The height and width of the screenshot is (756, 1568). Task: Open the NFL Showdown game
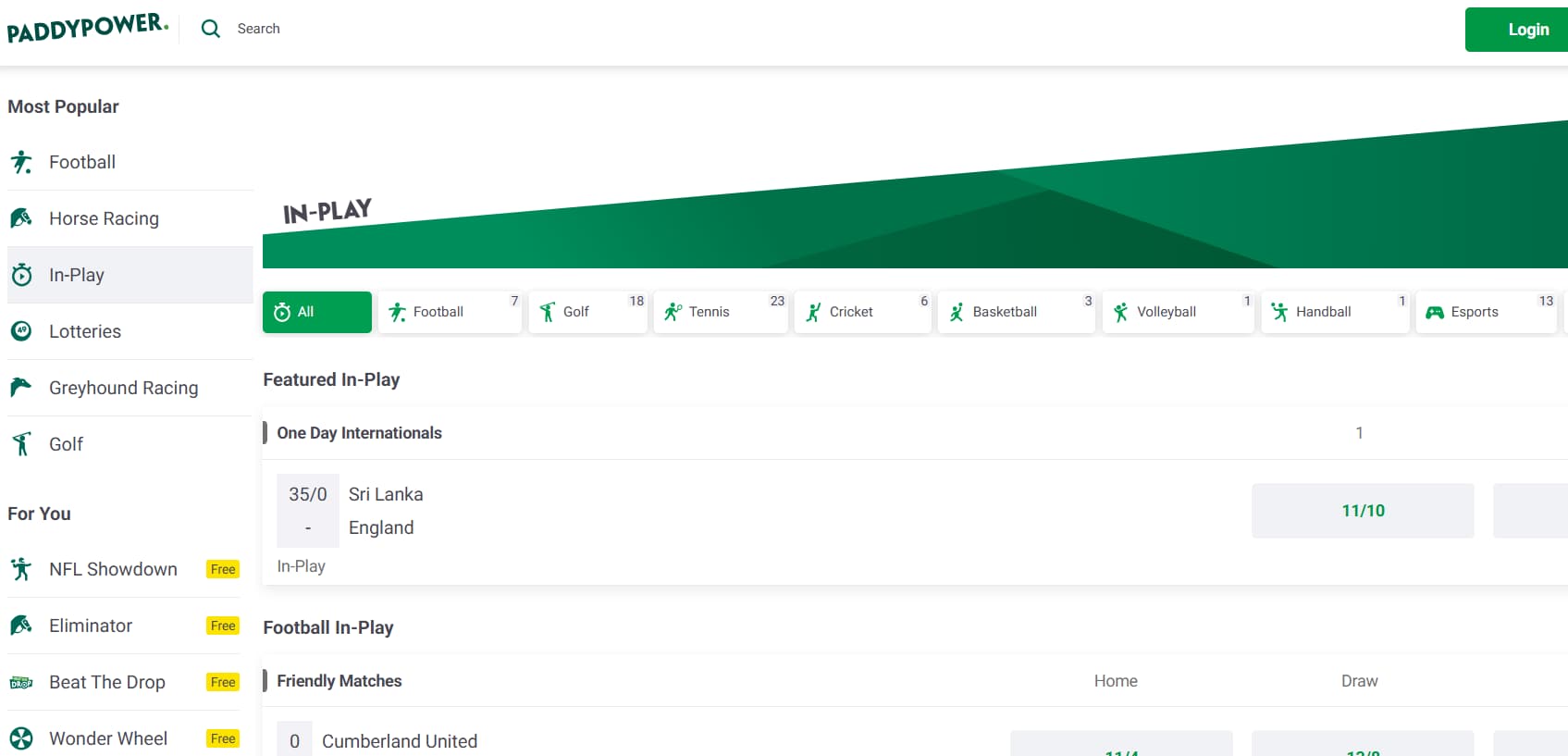pyautogui.click(x=124, y=569)
